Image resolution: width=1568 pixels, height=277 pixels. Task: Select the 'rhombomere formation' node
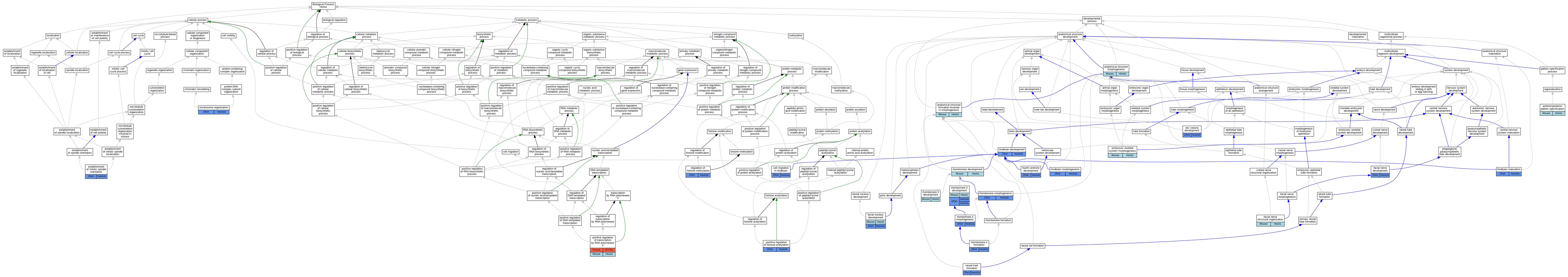(998, 220)
